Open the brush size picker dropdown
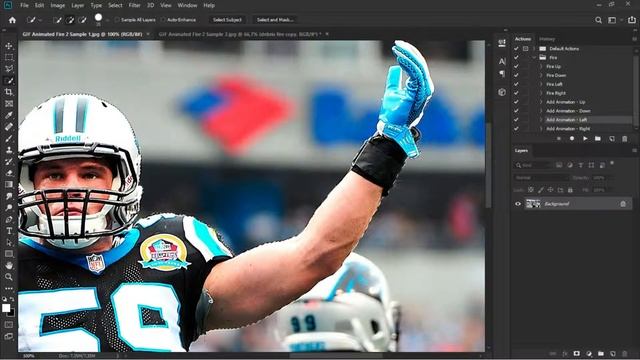 click(x=108, y=20)
